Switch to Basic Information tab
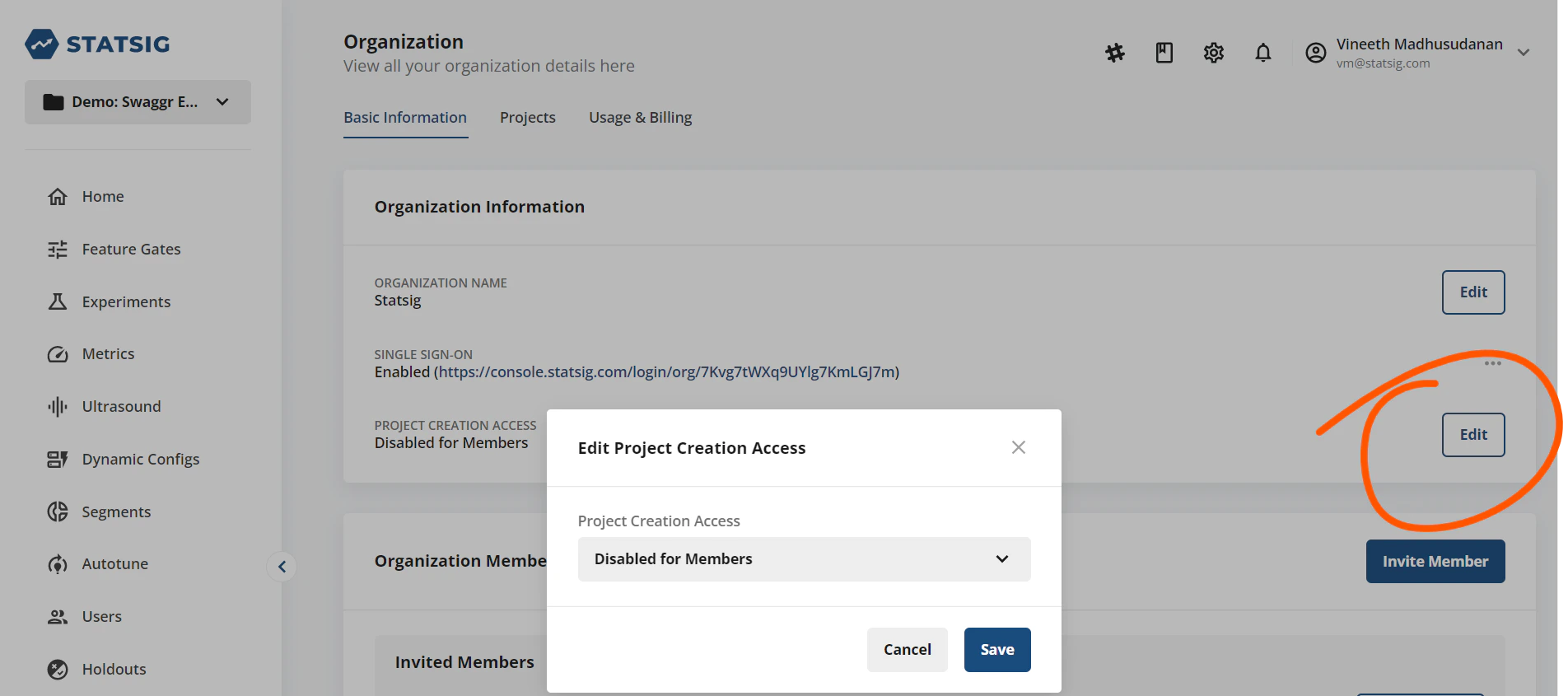This screenshot has width=1568, height=696. 405,118
